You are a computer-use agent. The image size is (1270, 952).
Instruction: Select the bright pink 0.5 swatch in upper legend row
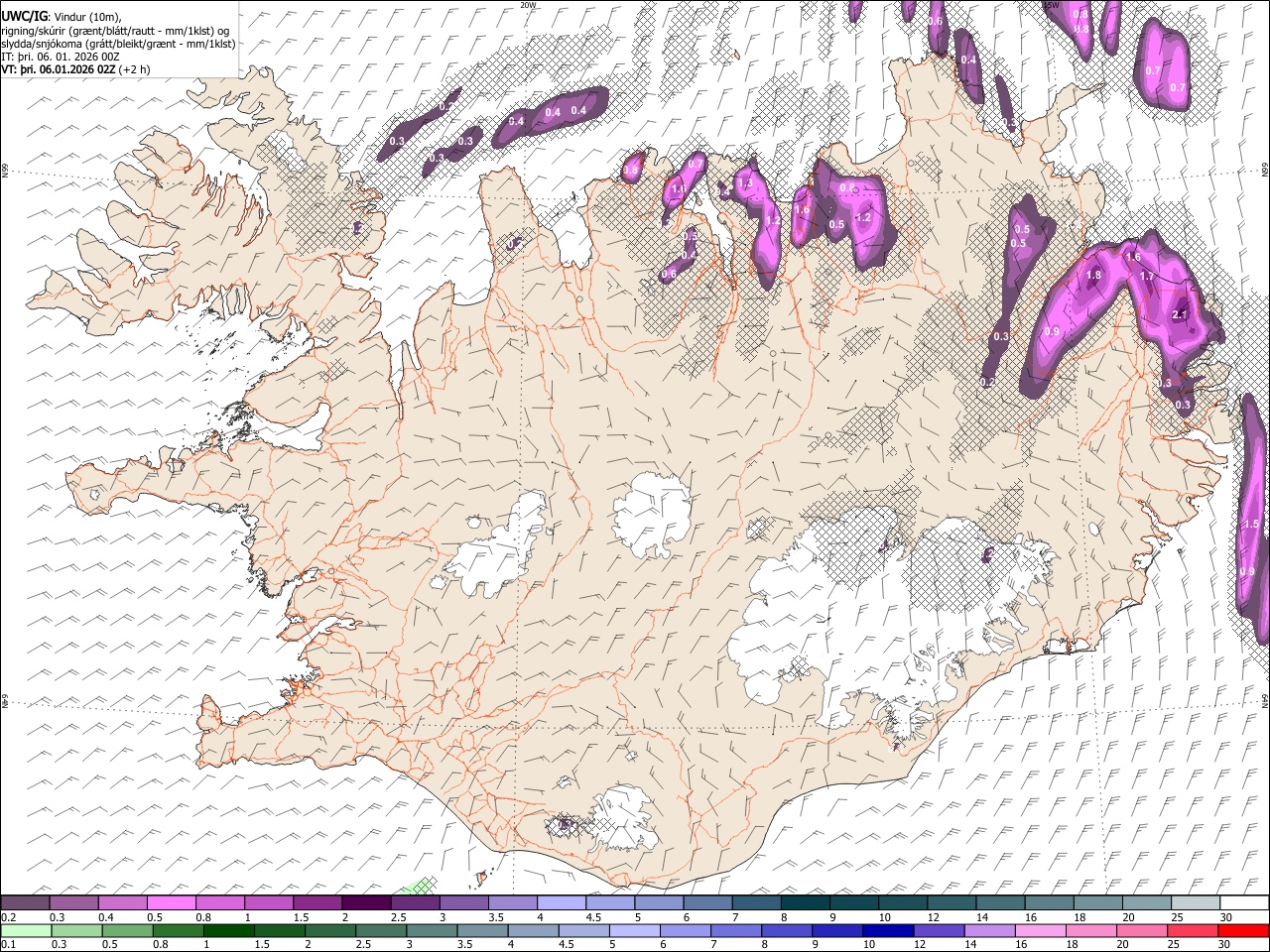(x=173, y=903)
